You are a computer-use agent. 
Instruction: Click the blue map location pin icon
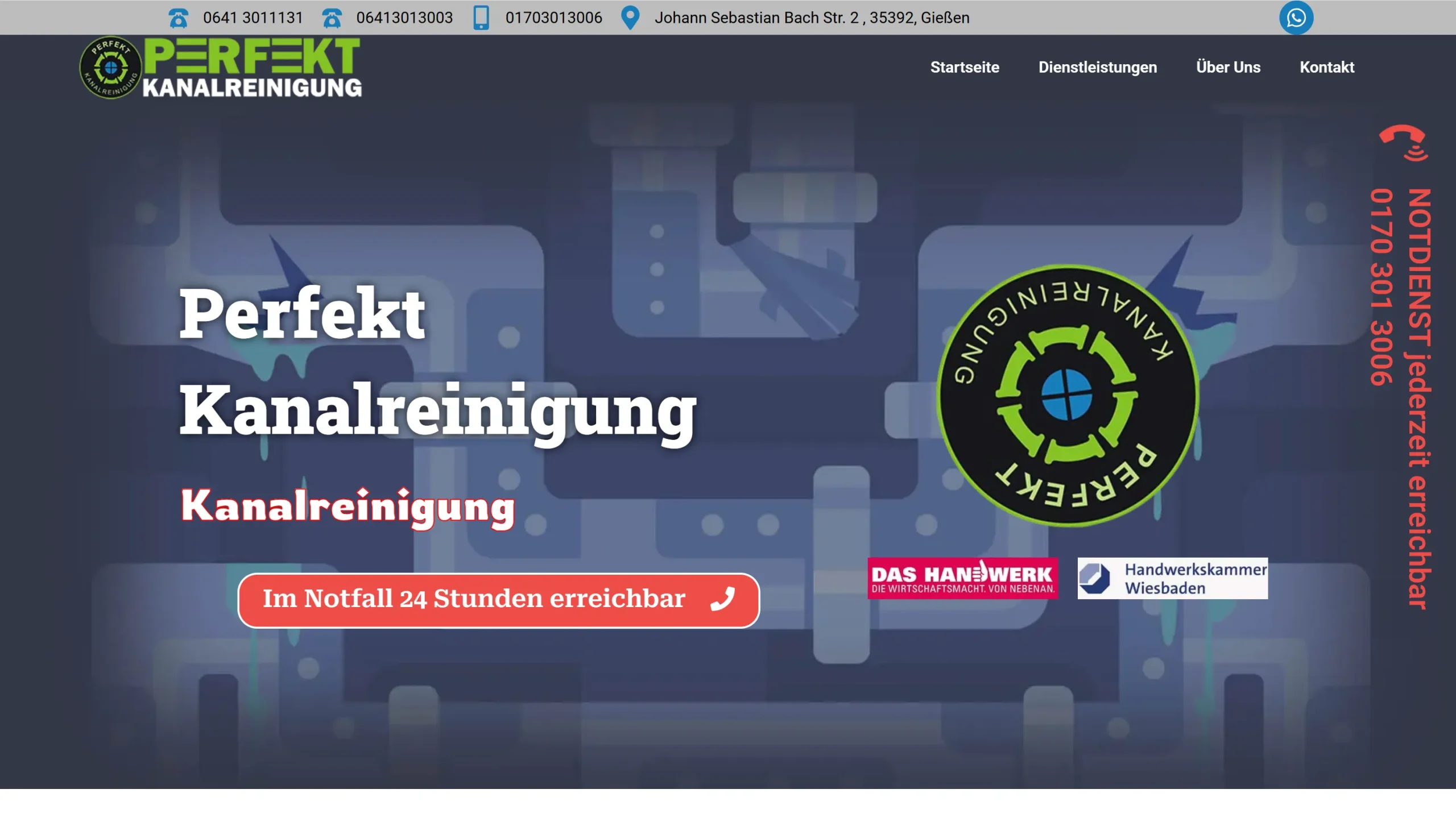point(630,18)
